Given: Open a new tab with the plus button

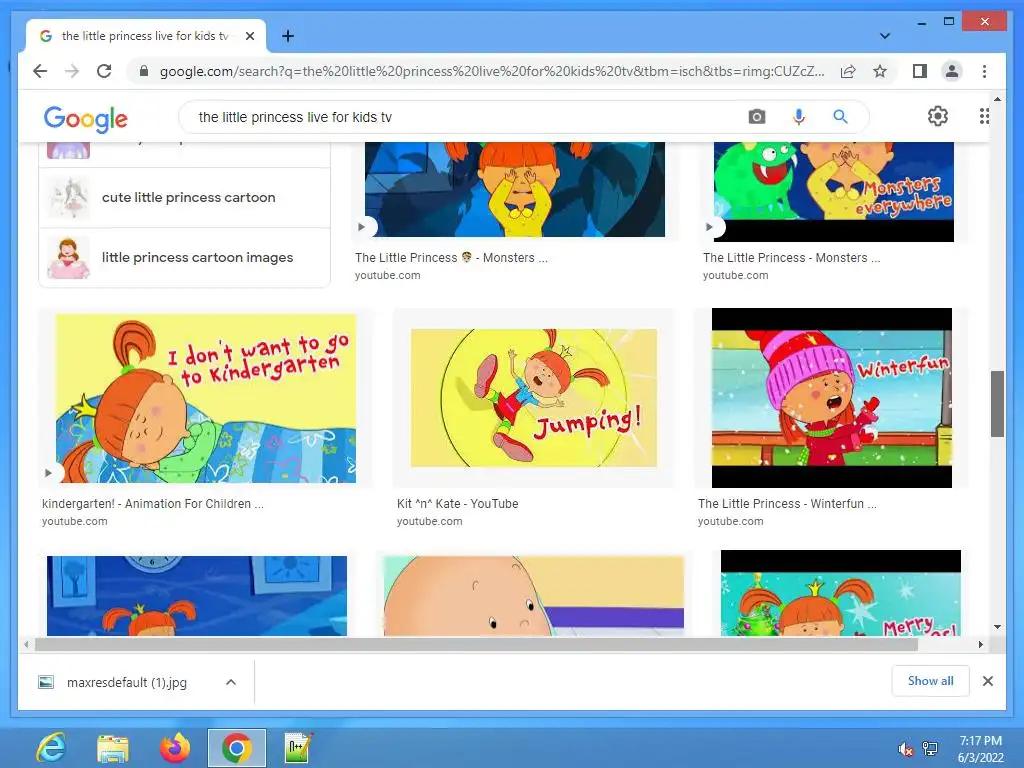Looking at the screenshot, I should pyautogui.click(x=287, y=36).
